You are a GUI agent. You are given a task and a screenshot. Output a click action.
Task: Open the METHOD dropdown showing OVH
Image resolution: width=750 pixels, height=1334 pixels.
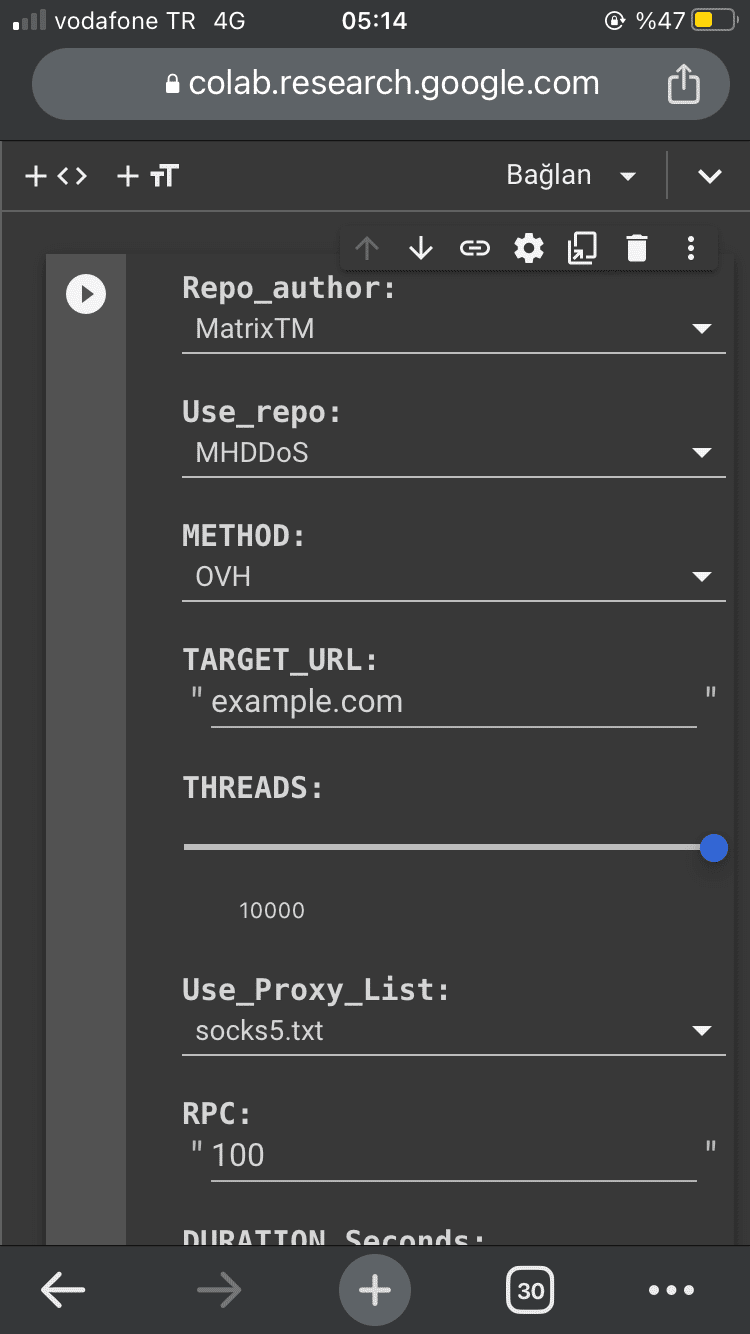[x=453, y=577]
